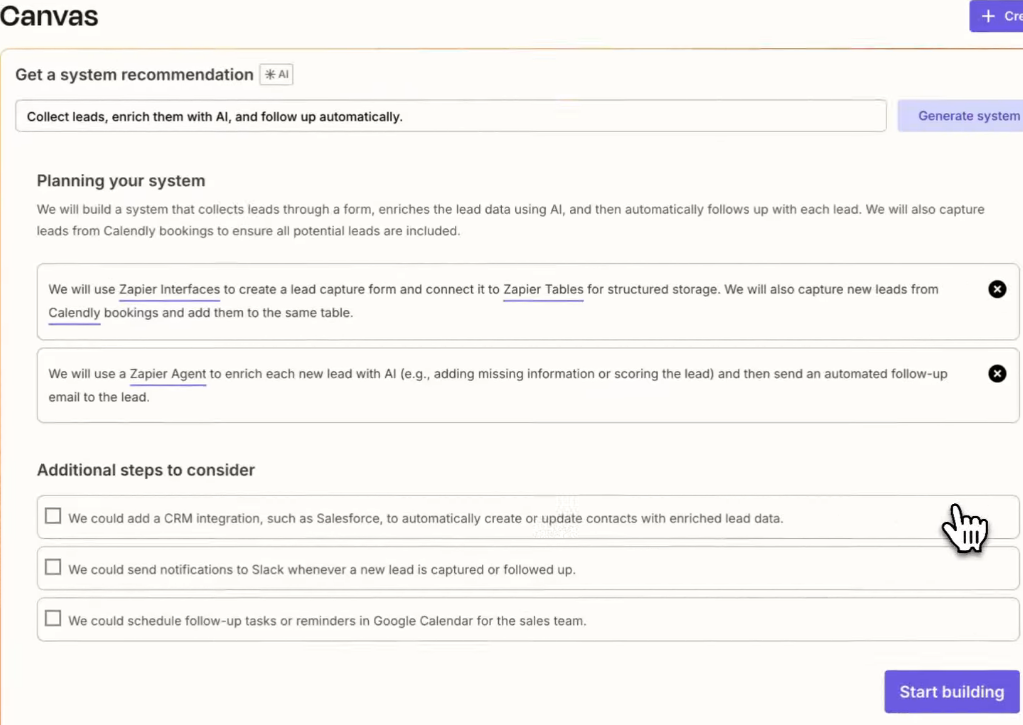Check the Salesforce CRM integration option

53,516
